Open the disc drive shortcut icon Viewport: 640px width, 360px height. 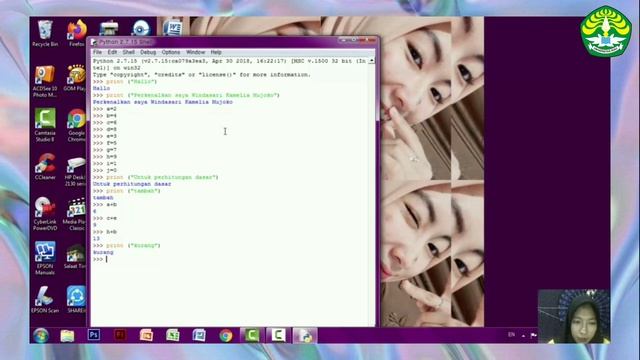pyautogui.click(x=141, y=28)
